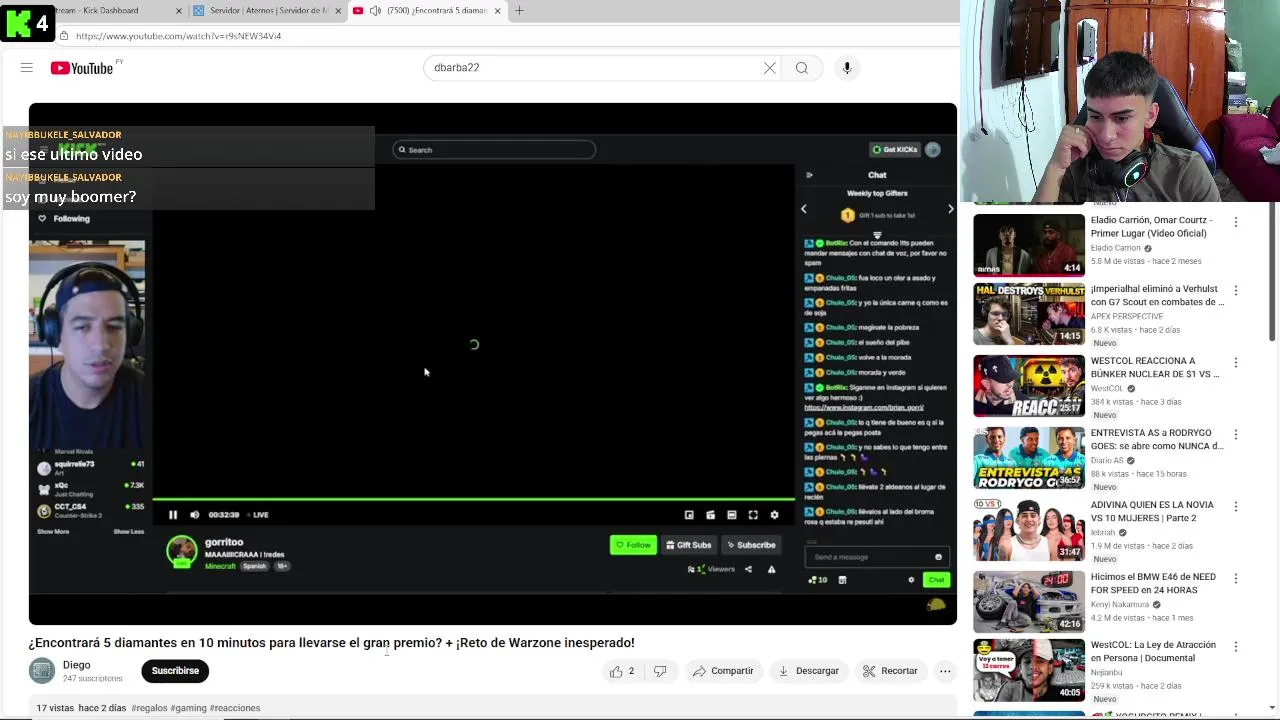The width and height of the screenshot is (1280, 720).
Task: Open options menu for ENTREVISTA AS video
Action: coord(1236,435)
